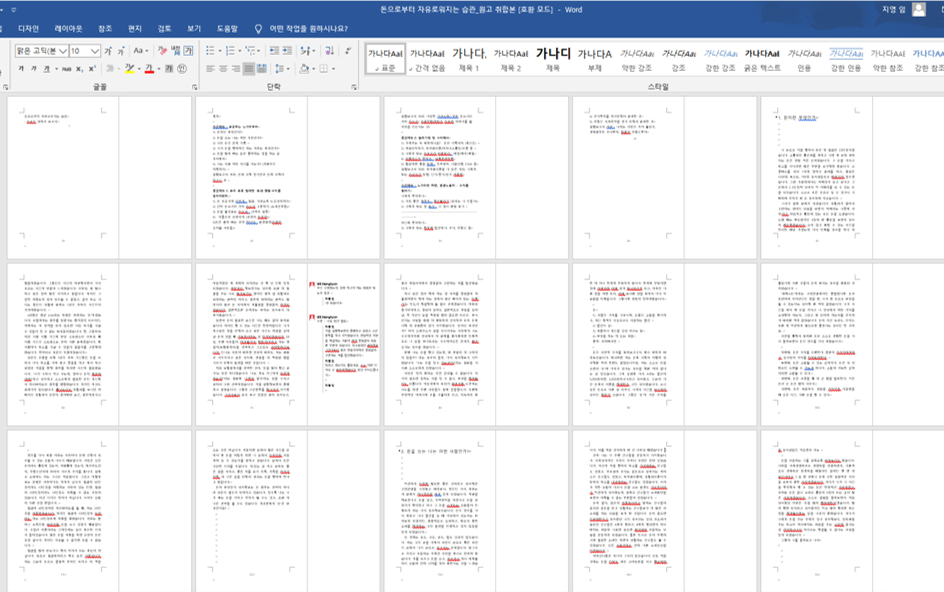
Task: Click the Tell Me search box
Action: (x=308, y=28)
